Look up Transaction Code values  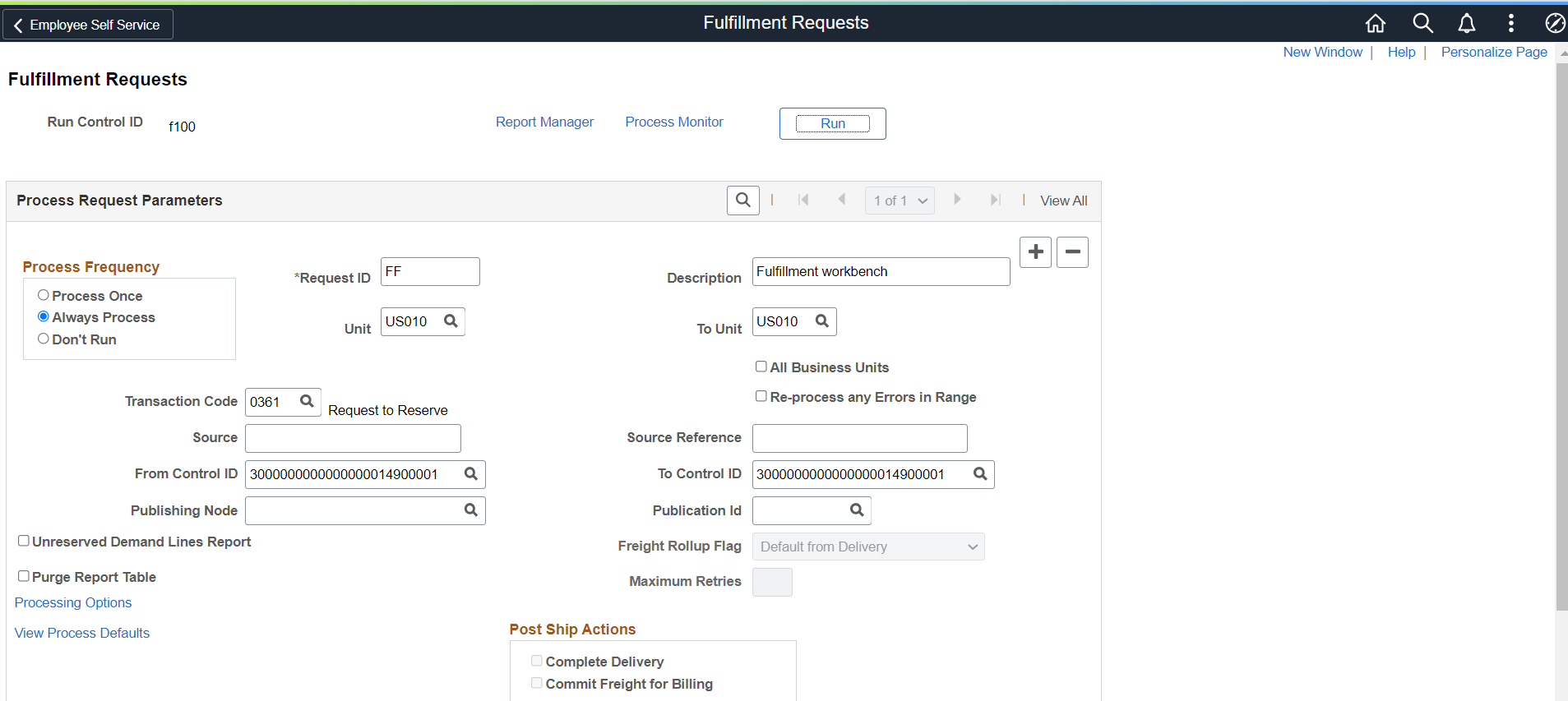pos(307,402)
